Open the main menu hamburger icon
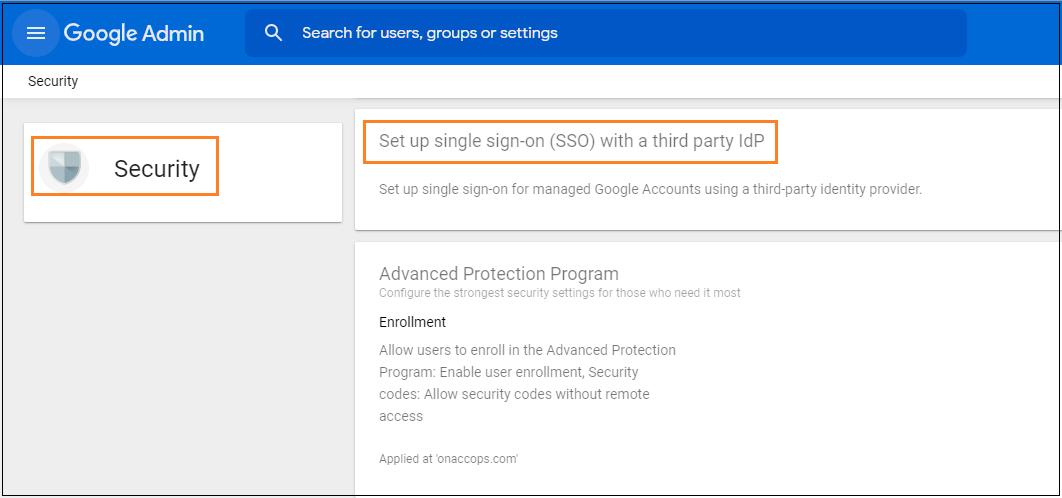 36,33
